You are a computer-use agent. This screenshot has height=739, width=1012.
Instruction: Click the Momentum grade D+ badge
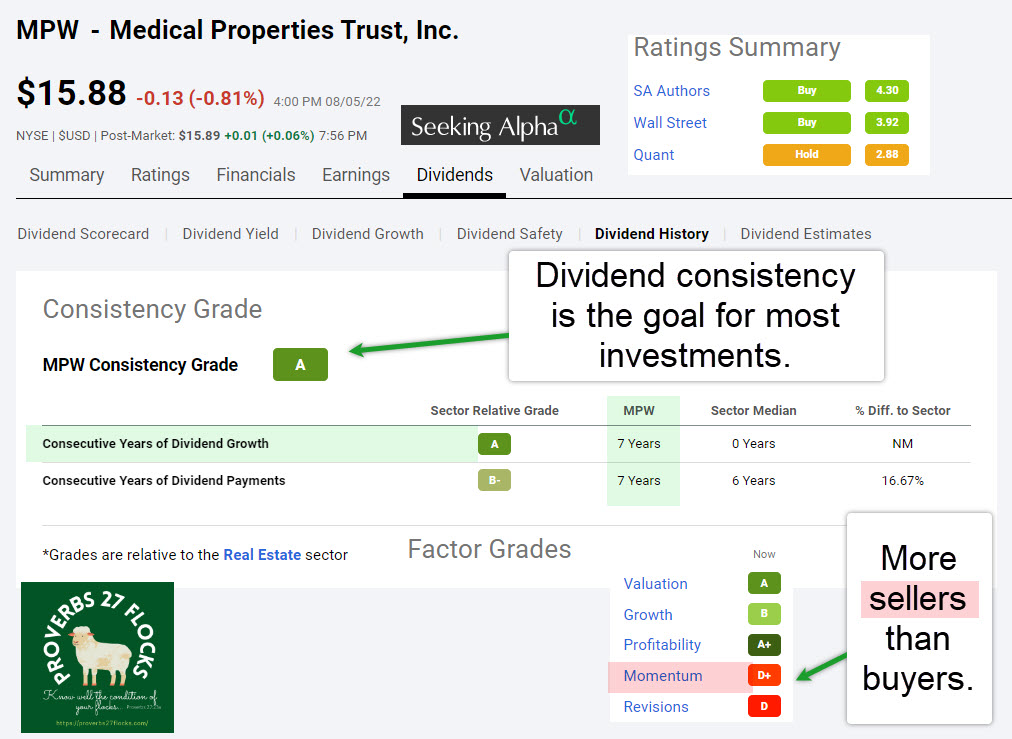[764, 676]
